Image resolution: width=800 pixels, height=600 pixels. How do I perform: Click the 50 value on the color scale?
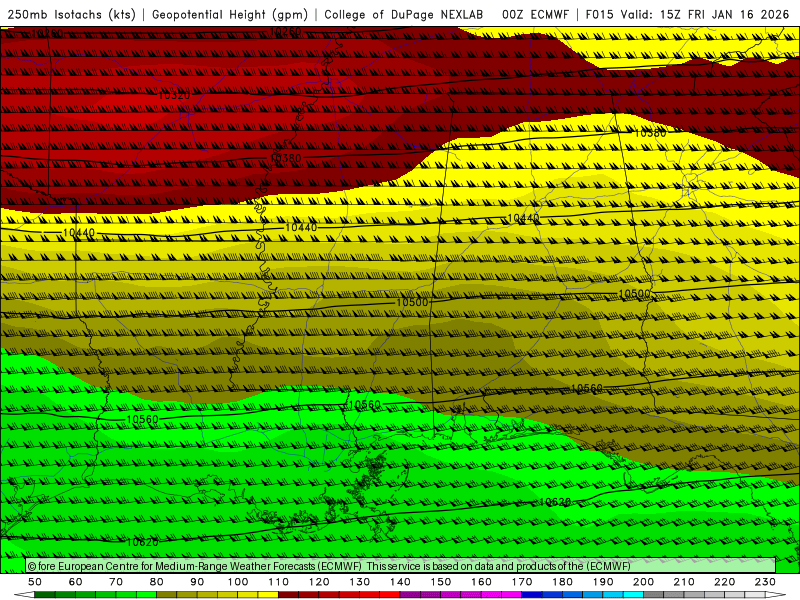point(35,582)
